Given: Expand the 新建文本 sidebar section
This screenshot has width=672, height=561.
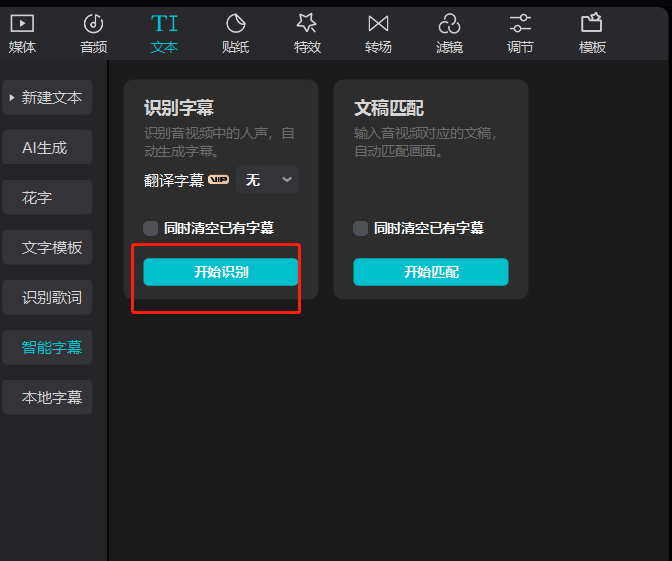Looking at the screenshot, I should [47, 98].
